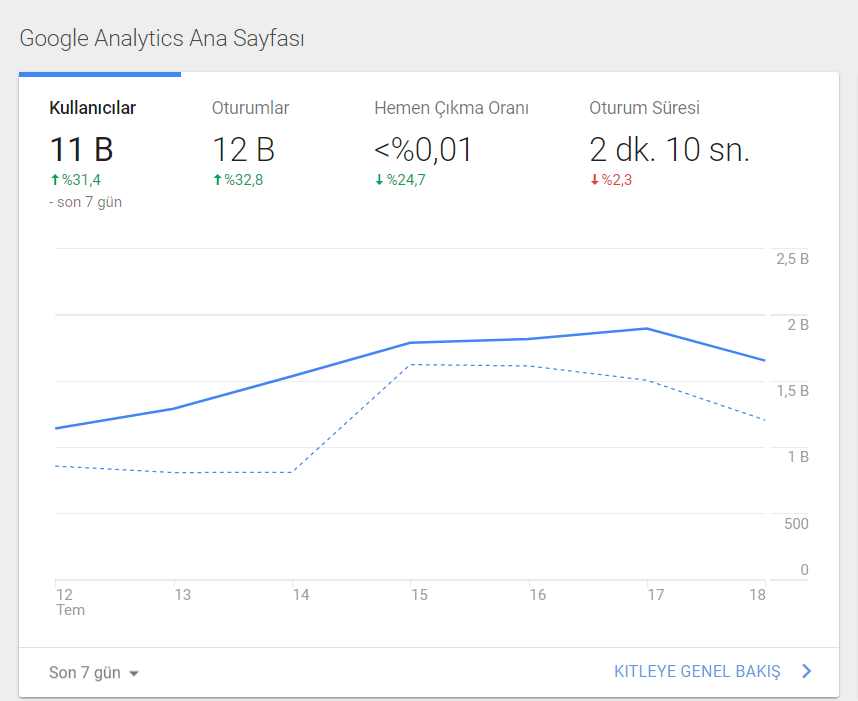Click the dropdown arrow beside Son 7 gün
The image size is (858, 701).
134,674
